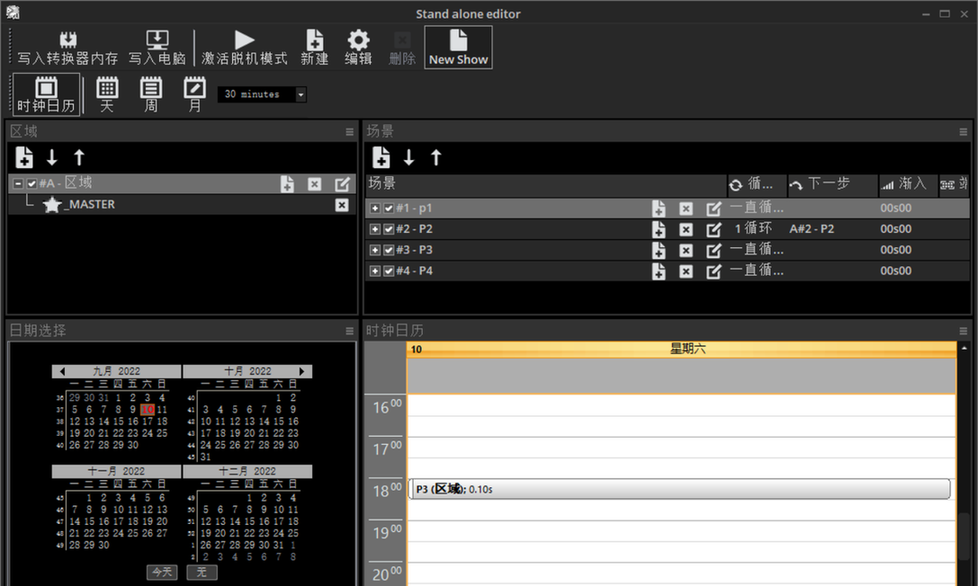Select the P3 event at 18:00
Image resolution: width=978 pixels, height=586 pixels.
(x=680, y=488)
